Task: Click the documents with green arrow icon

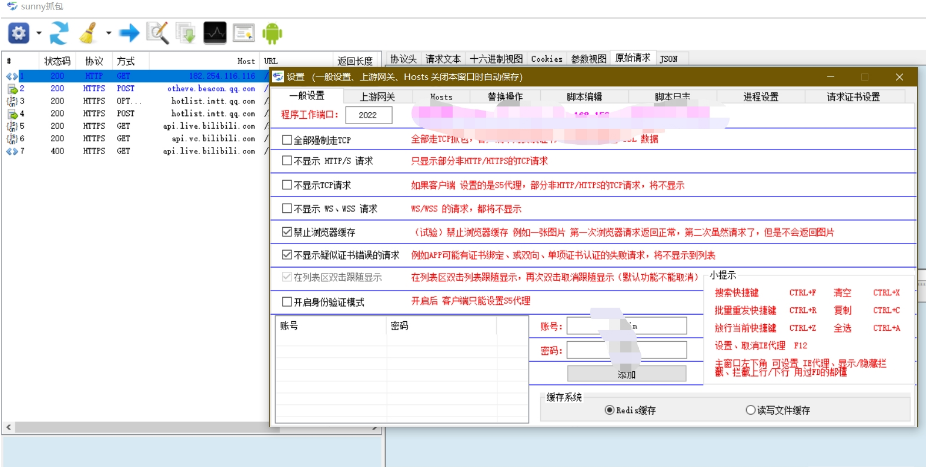Action: (186, 33)
